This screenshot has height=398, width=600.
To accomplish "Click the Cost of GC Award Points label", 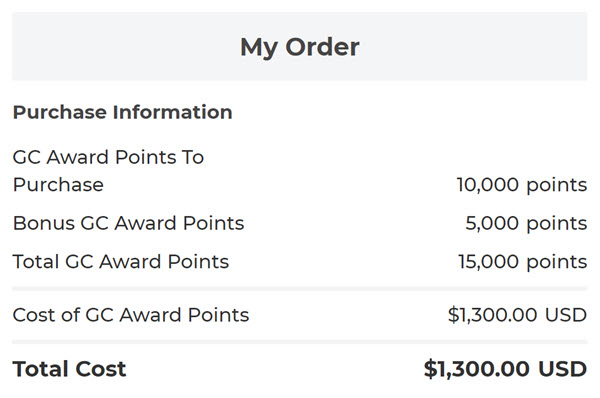I will (131, 315).
